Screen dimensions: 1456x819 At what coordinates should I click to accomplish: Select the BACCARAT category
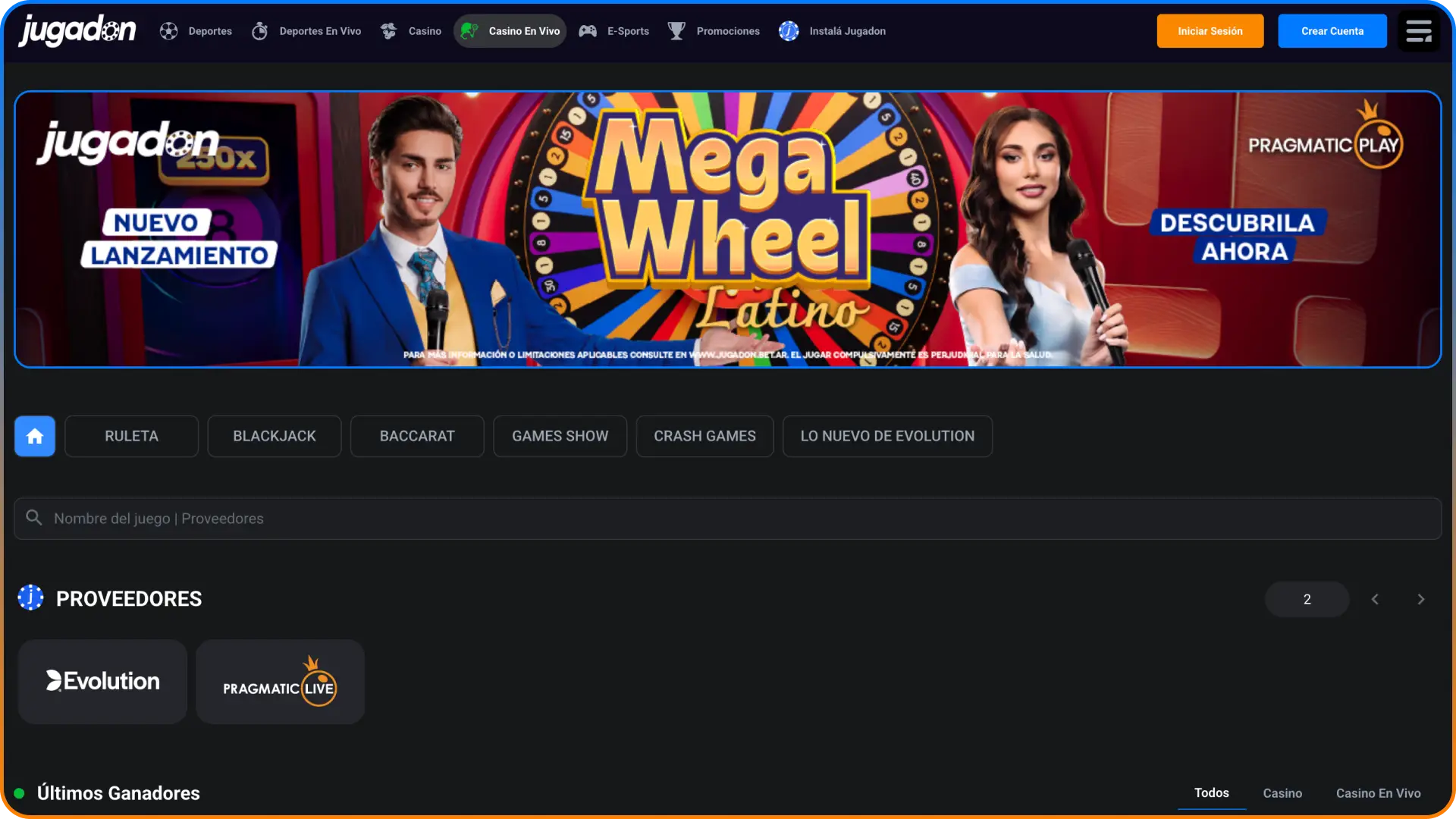click(x=417, y=436)
